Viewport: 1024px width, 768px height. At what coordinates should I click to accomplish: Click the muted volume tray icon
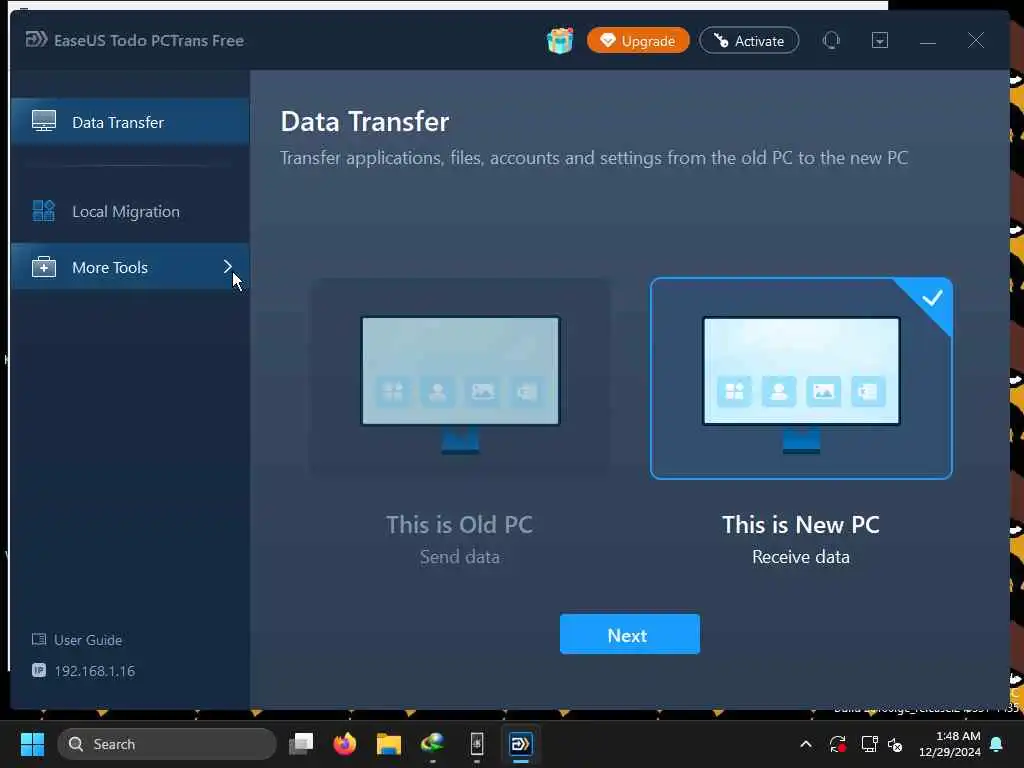point(895,744)
